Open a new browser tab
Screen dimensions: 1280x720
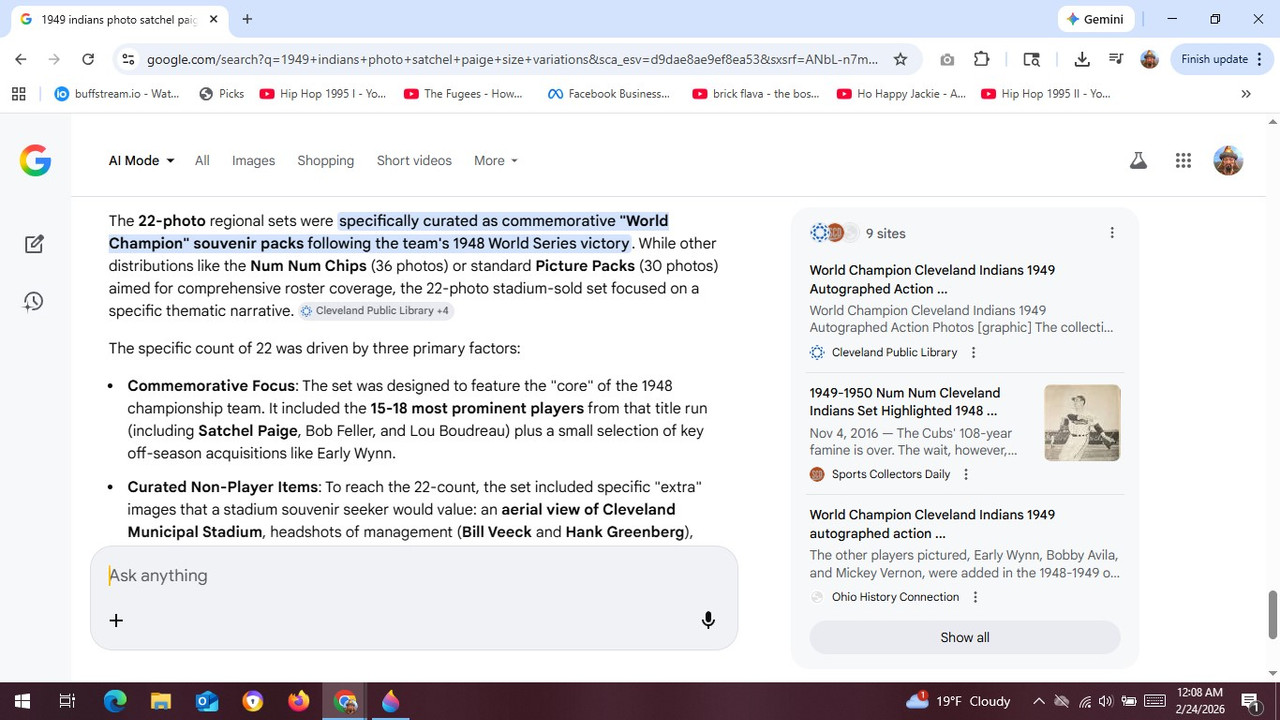247,19
